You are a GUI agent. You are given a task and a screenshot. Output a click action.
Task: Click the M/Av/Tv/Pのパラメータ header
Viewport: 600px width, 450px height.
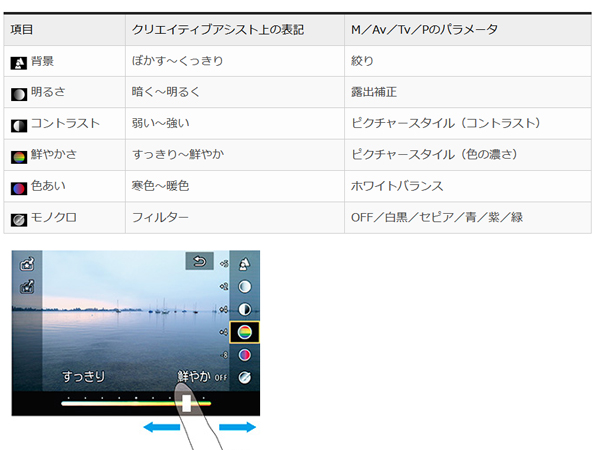[425, 29]
